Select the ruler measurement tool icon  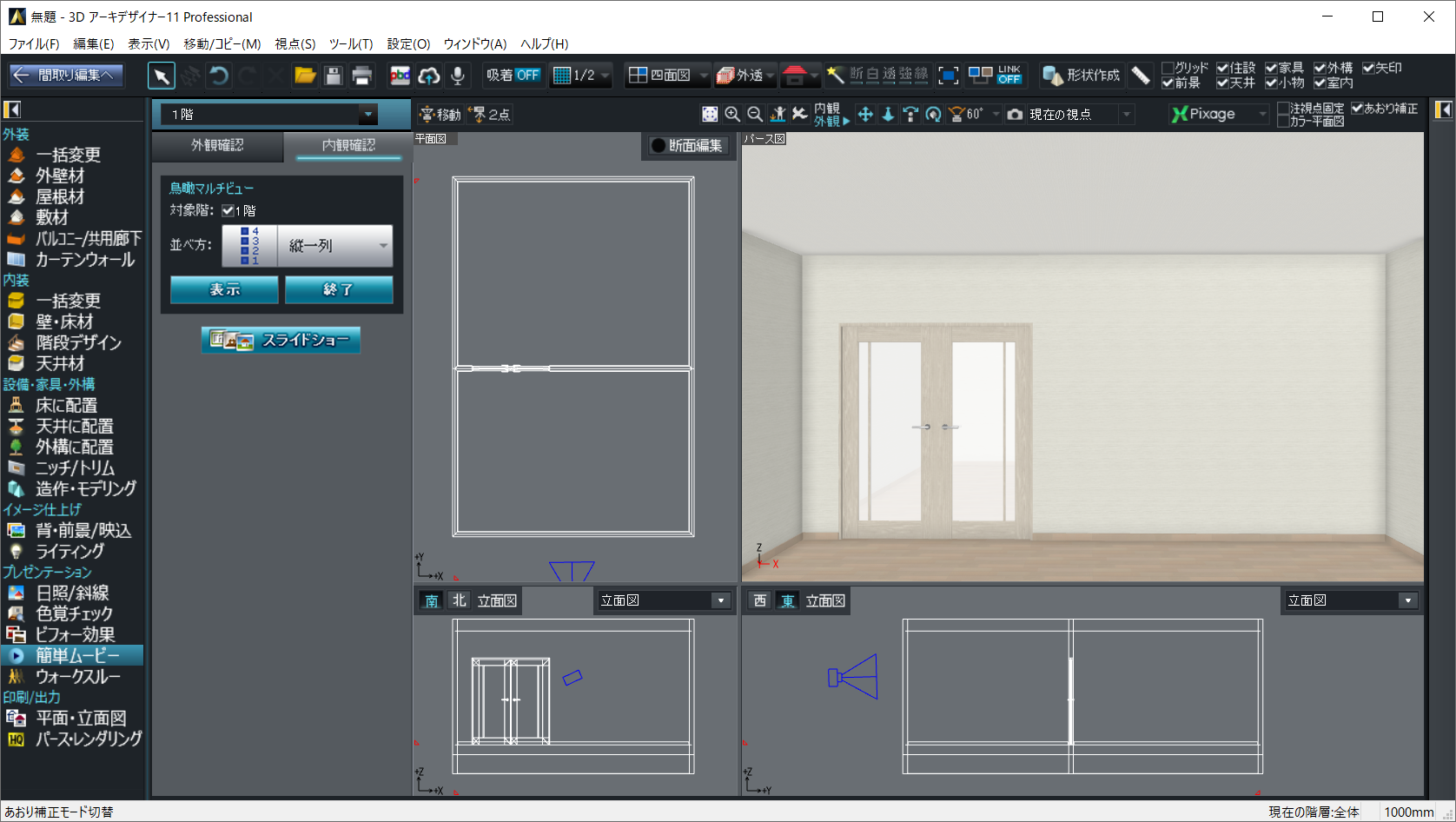(x=1142, y=76)
